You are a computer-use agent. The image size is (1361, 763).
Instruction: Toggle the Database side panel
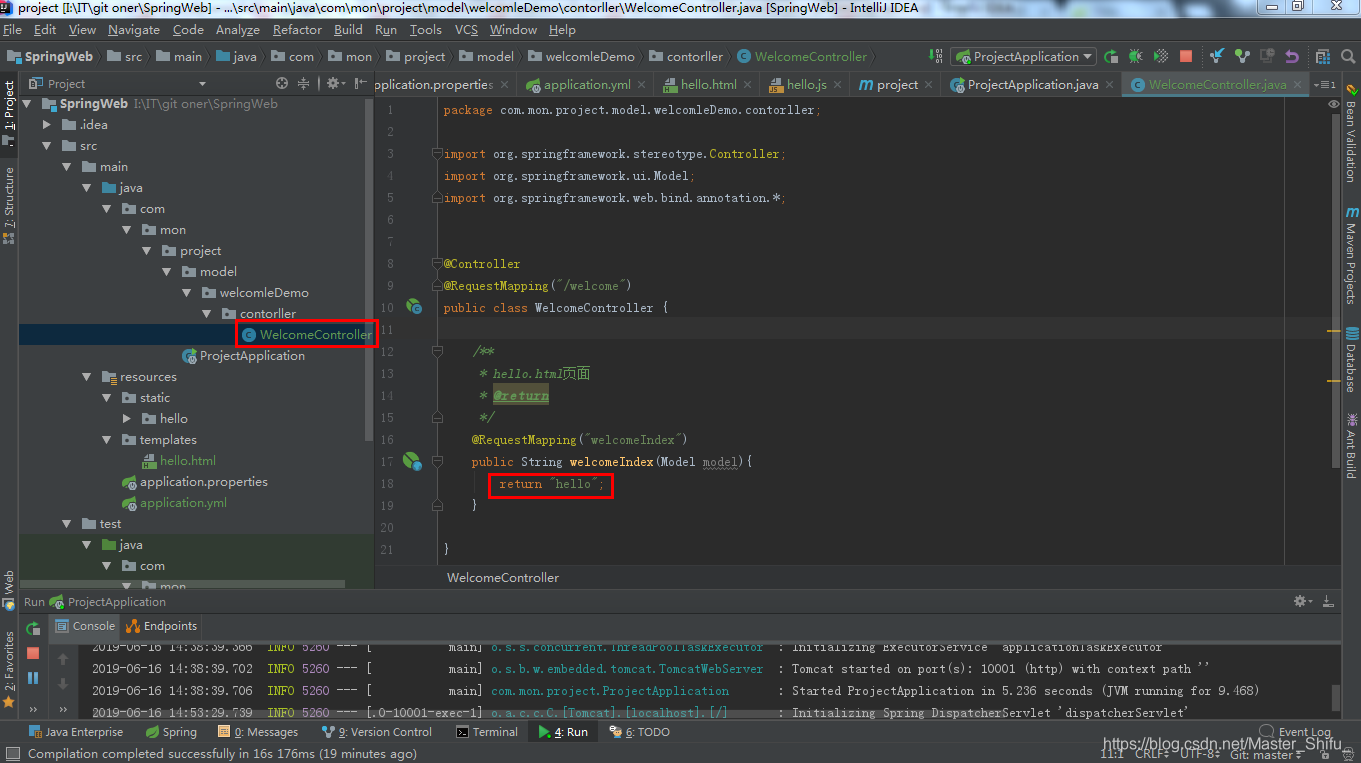(1351, 360)
